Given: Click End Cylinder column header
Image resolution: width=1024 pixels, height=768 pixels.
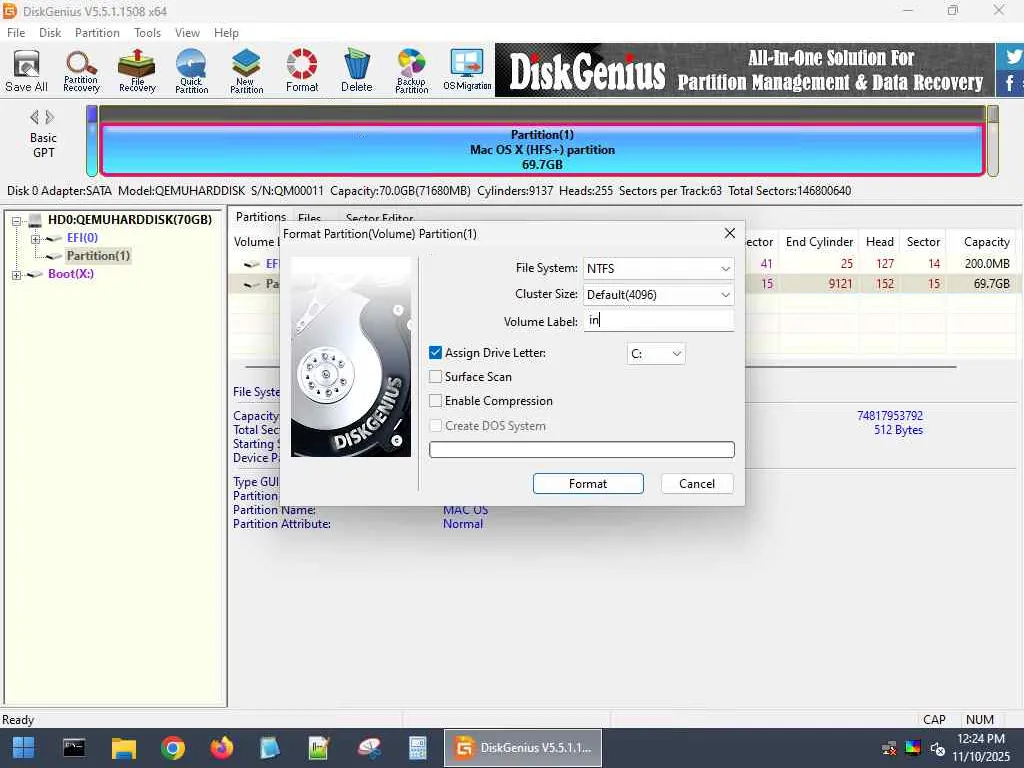Looking at the screenshot, I should 819,242.
